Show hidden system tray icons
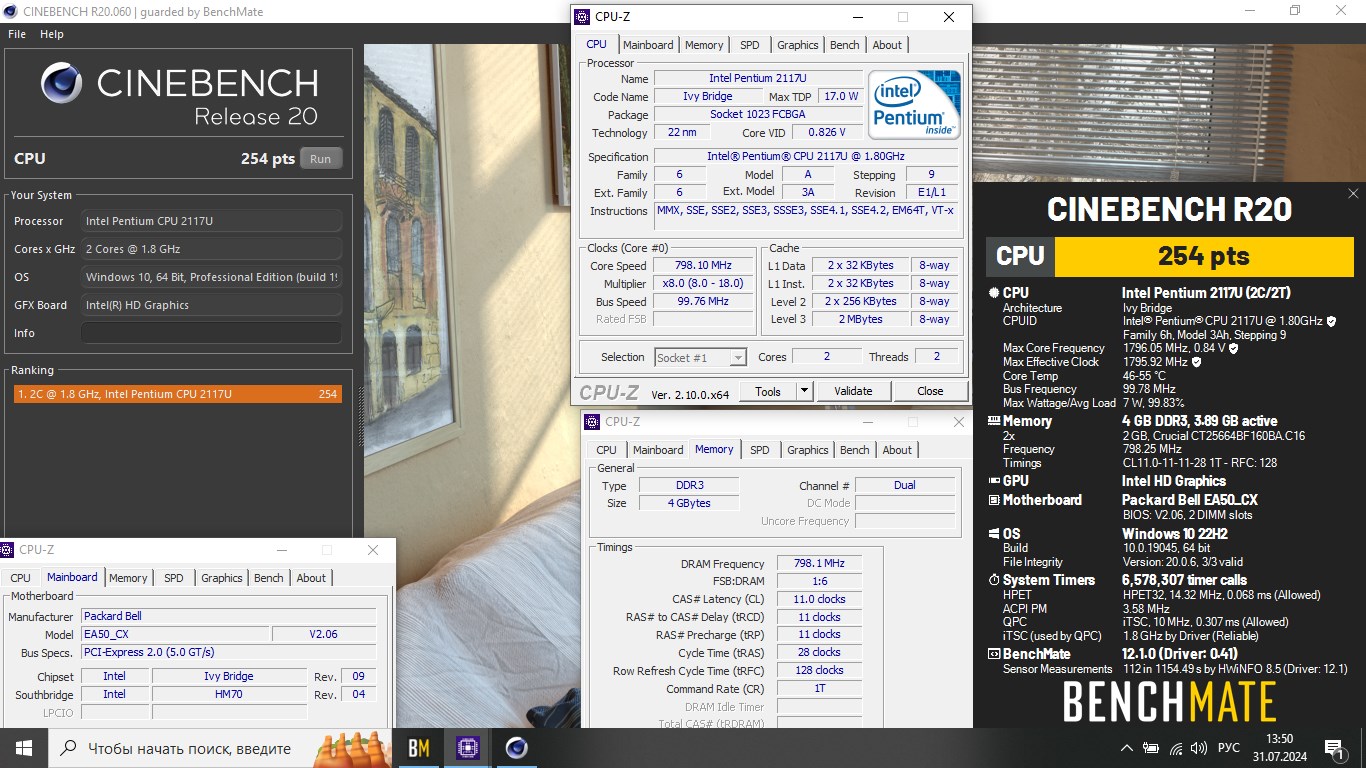This screenshot has height=768, width=1366. [1127, 748]
